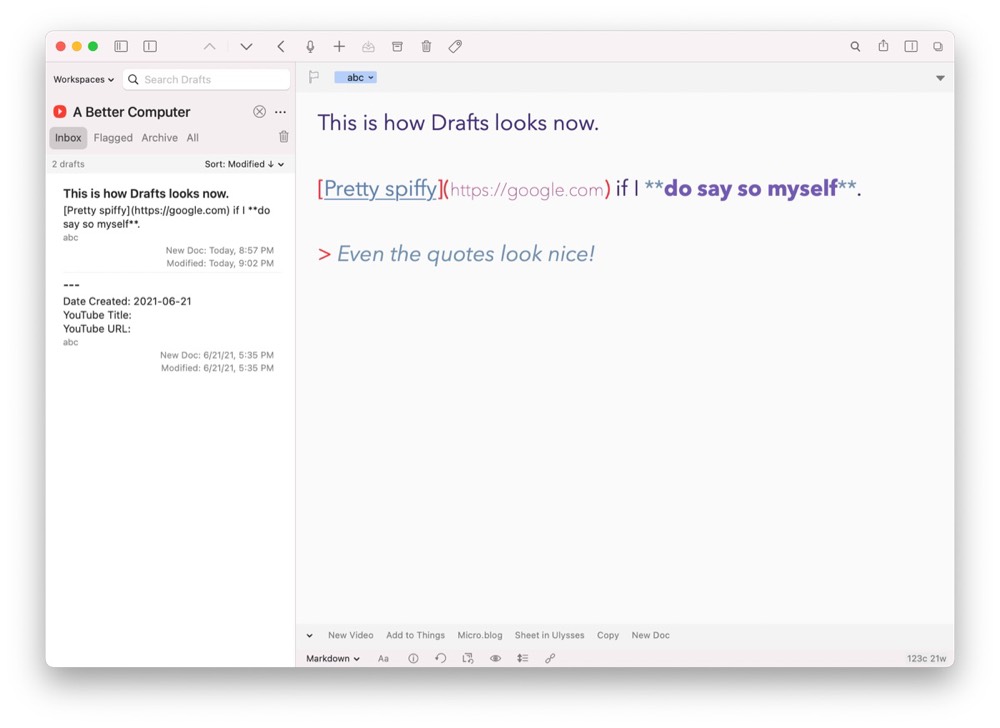Toggle the right panel icon near the share button
This screenshot has height=728, width=1000.
[911, 46]
